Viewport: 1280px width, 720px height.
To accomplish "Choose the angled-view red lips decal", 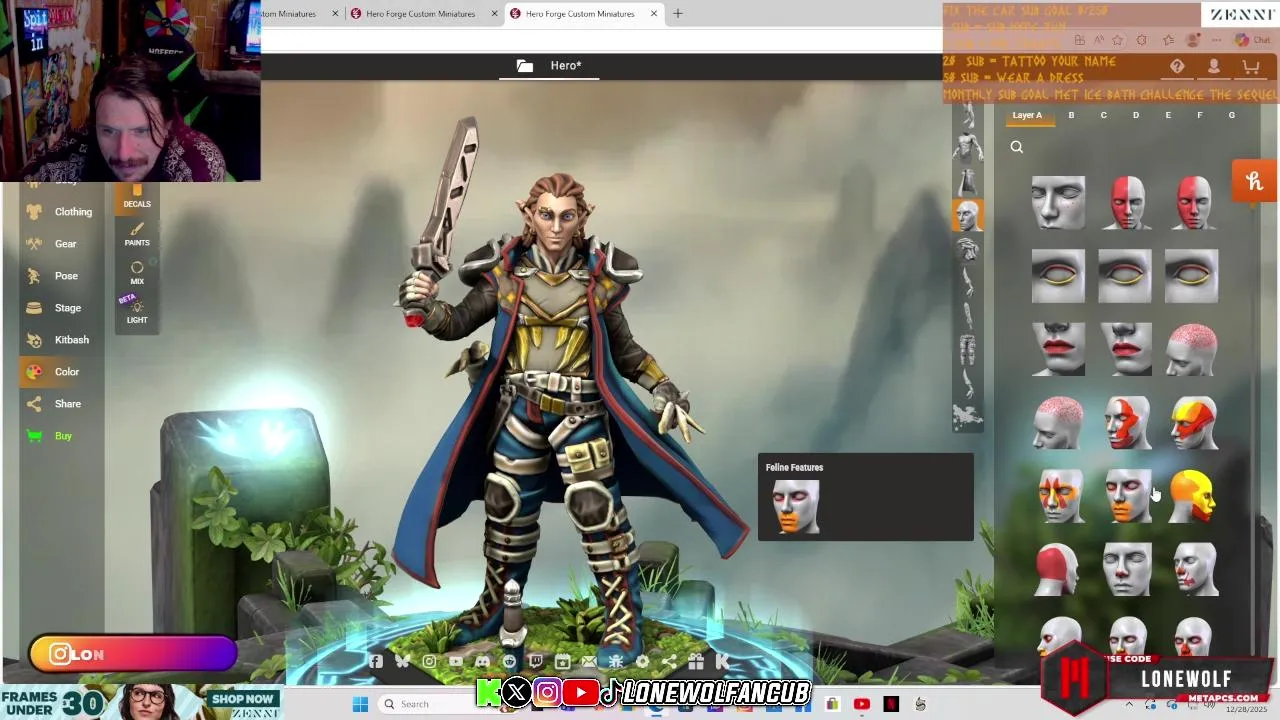I will pyautogui.click(x=1126, y=349).
